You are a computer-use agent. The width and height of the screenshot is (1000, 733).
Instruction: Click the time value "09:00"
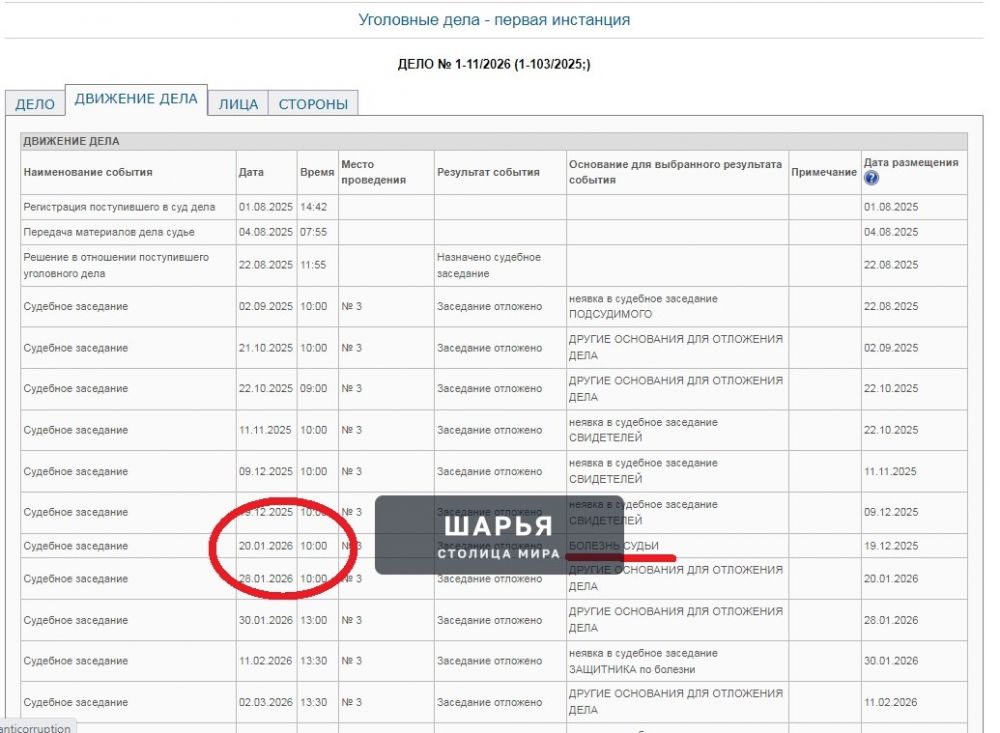(313, 389)
